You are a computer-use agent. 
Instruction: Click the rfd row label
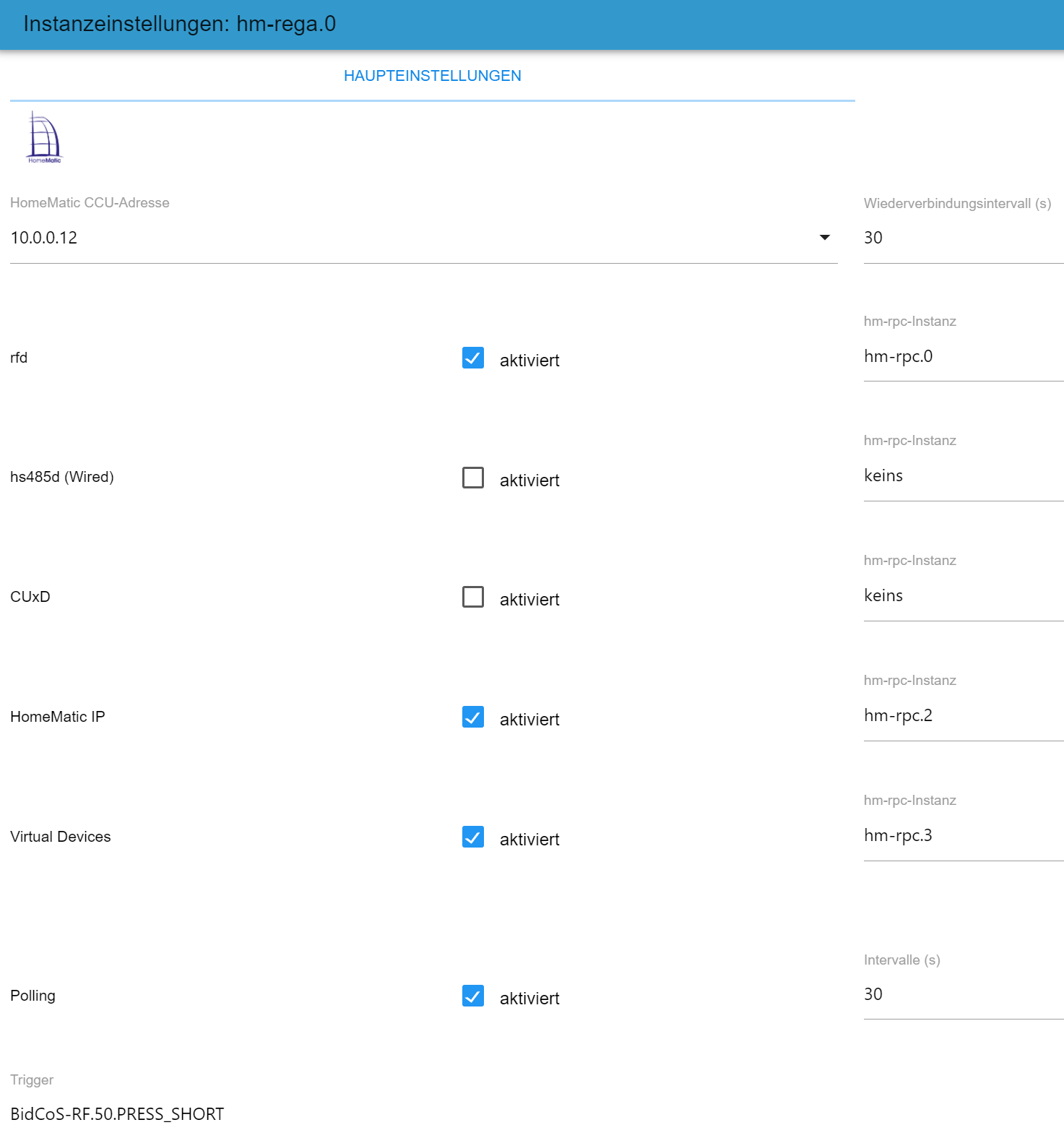(19, 358)
